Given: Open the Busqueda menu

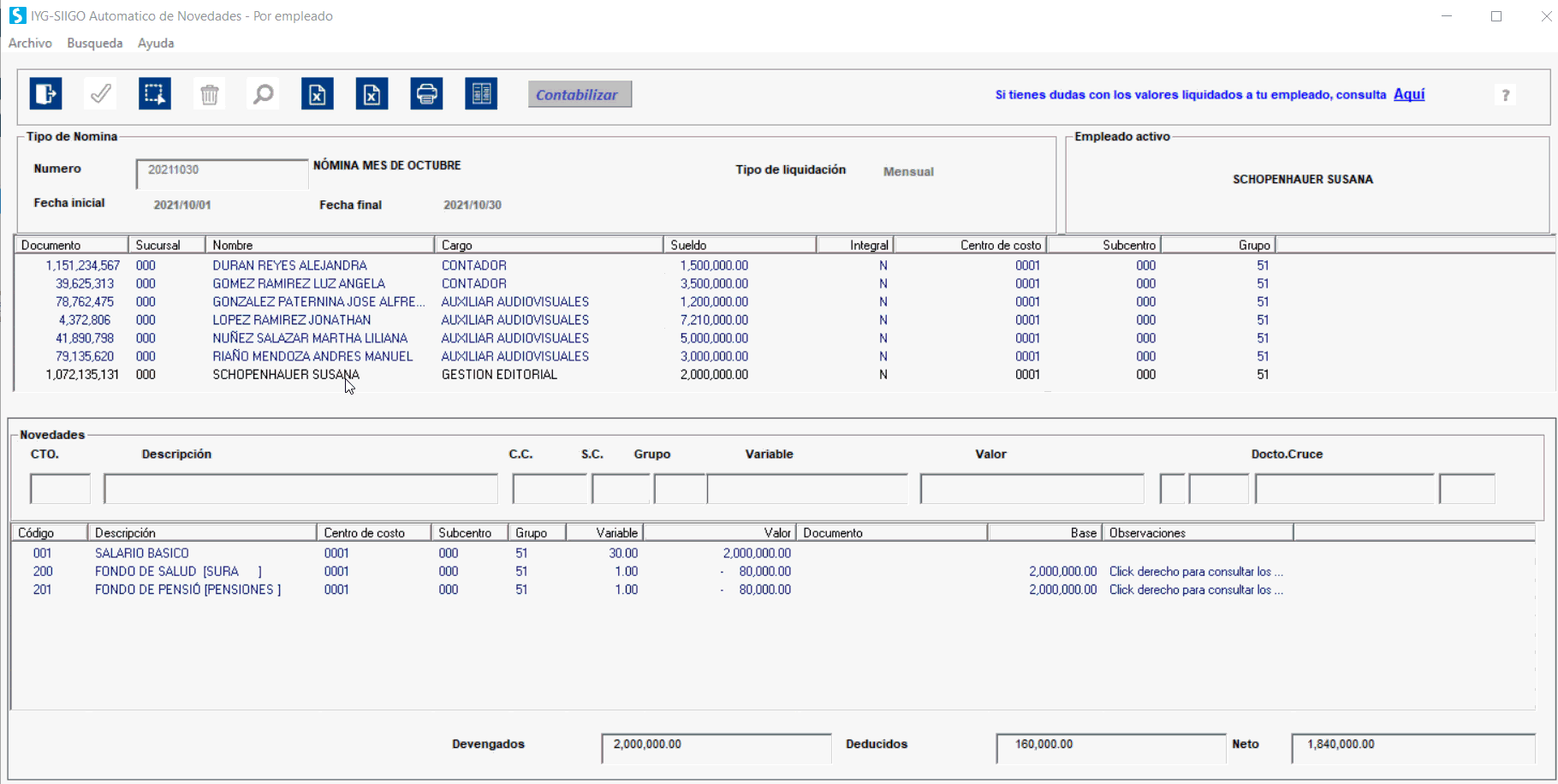Looking at the screenshot, I should 94,43.
